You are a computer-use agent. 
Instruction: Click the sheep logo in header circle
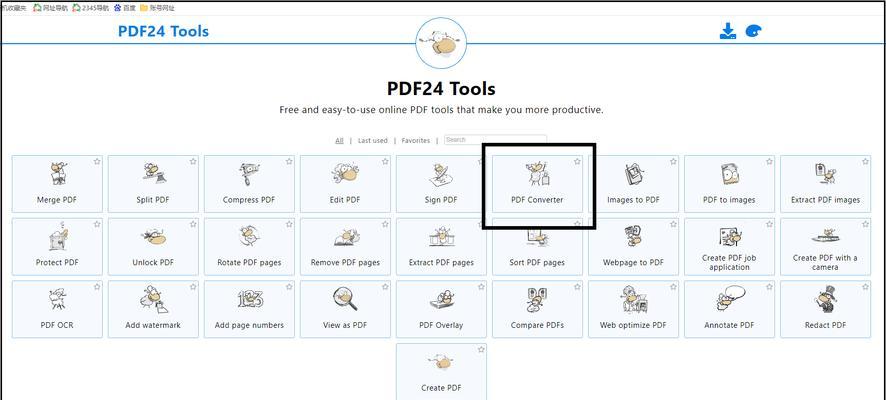[441, 44]
